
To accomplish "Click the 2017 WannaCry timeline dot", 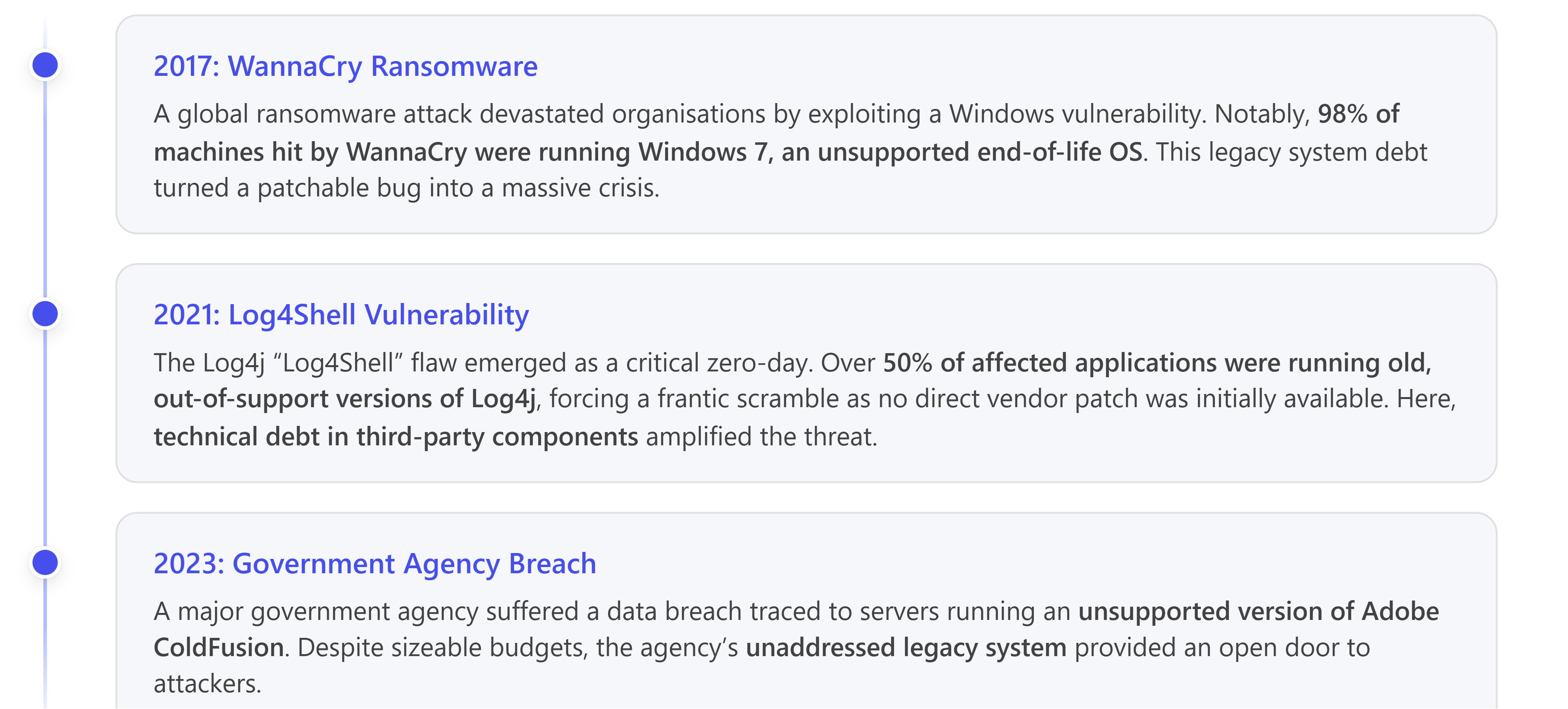I will click(45, 65).
